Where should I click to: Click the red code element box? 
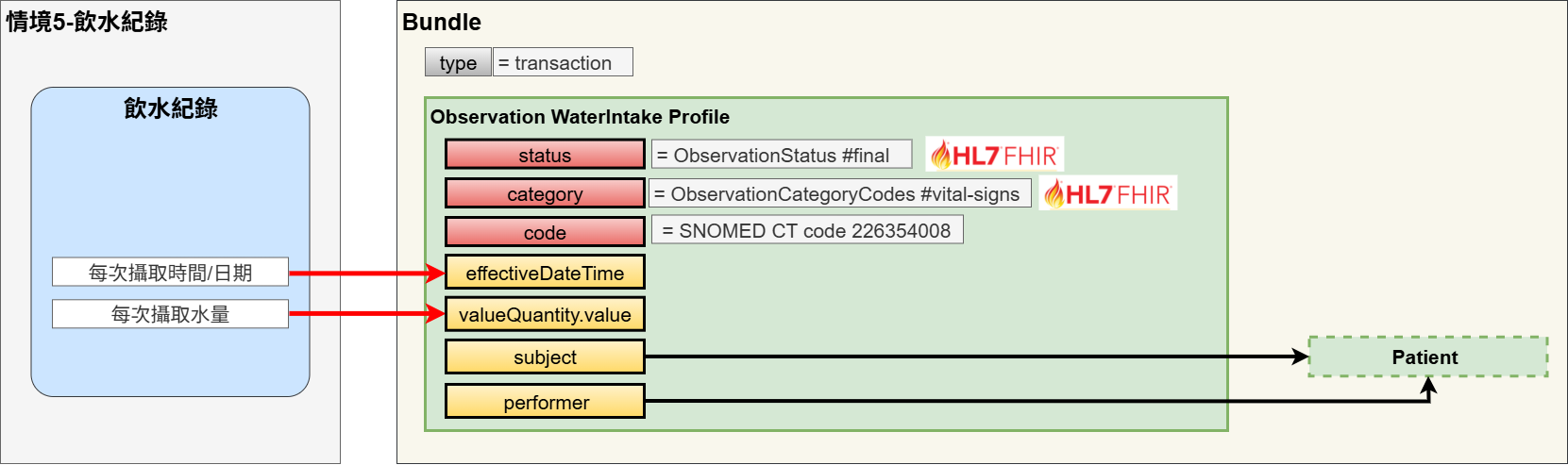[x=545, y=232]
